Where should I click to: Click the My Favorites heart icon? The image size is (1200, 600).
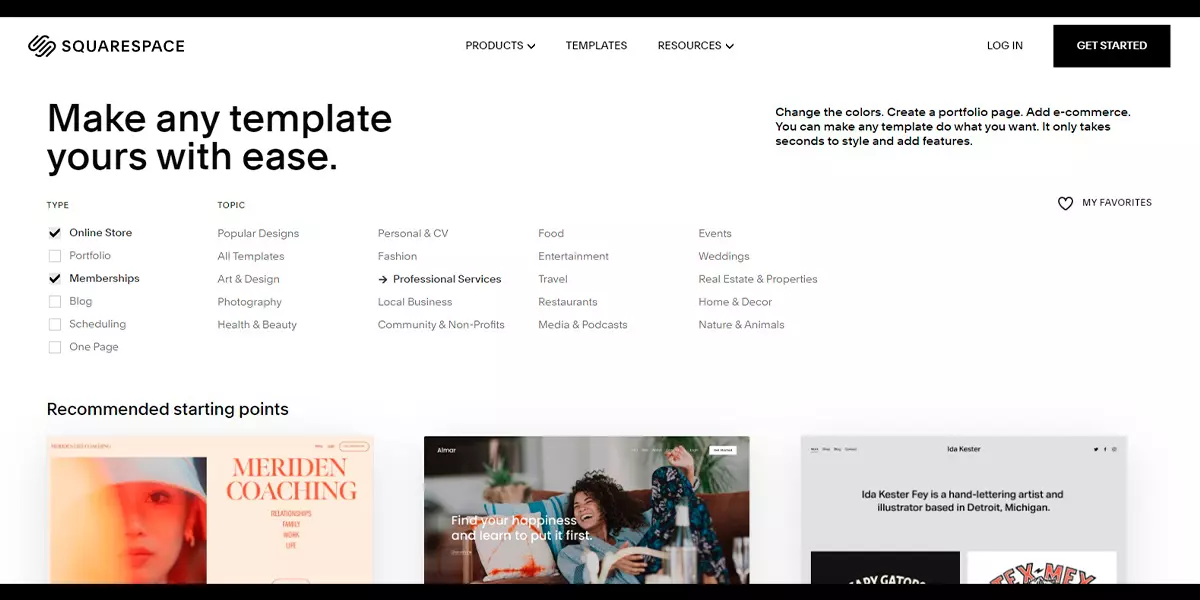point(1065,203)
